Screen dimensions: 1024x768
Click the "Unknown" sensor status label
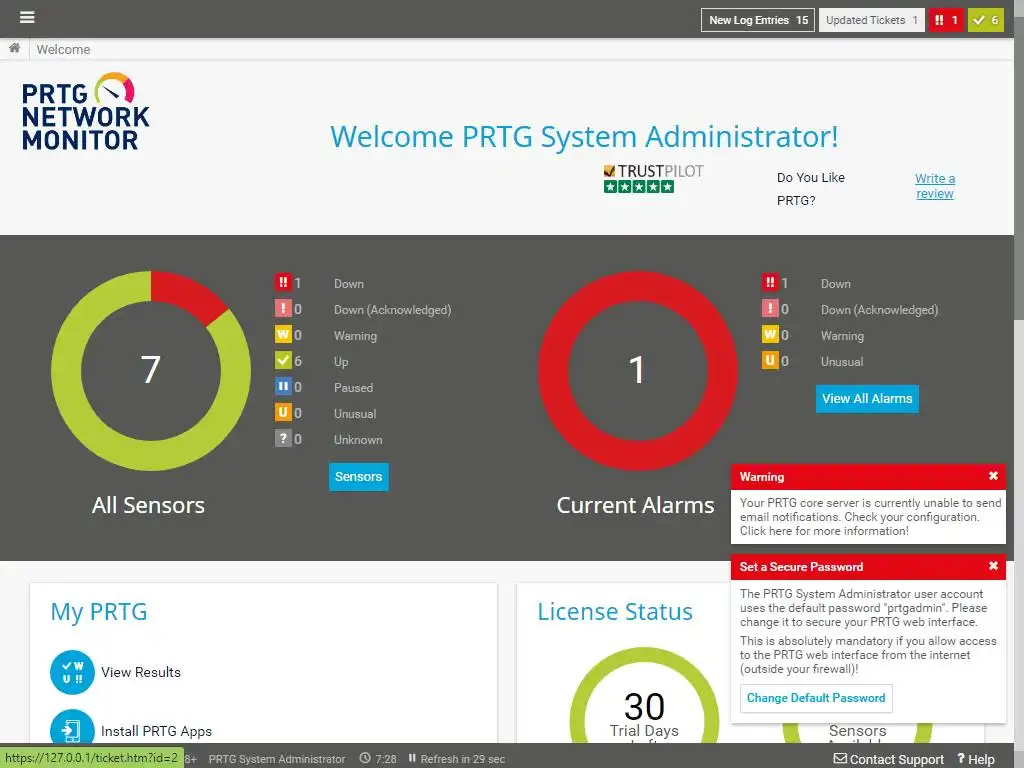pos(358,440)
